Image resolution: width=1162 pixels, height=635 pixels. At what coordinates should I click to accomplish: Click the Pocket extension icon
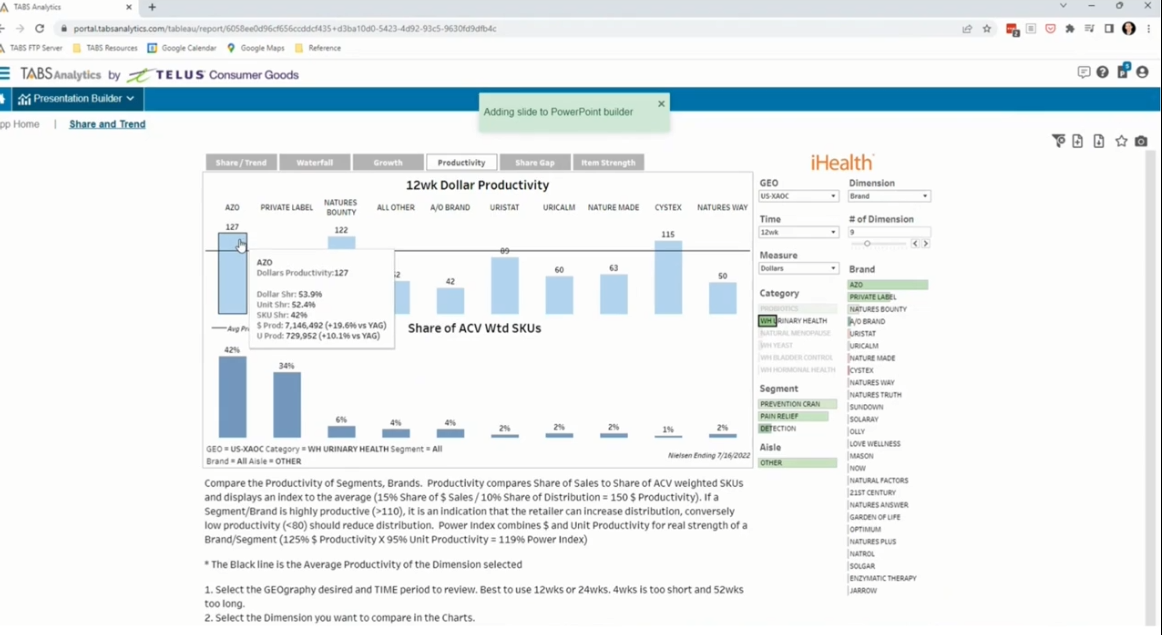pos(1050,29)
